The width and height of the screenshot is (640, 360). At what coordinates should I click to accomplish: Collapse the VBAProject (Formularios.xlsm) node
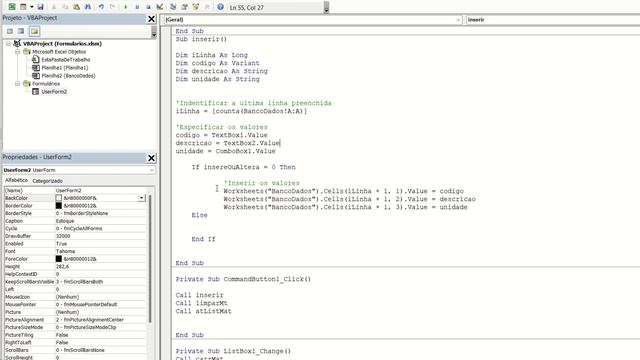point(8,44)
